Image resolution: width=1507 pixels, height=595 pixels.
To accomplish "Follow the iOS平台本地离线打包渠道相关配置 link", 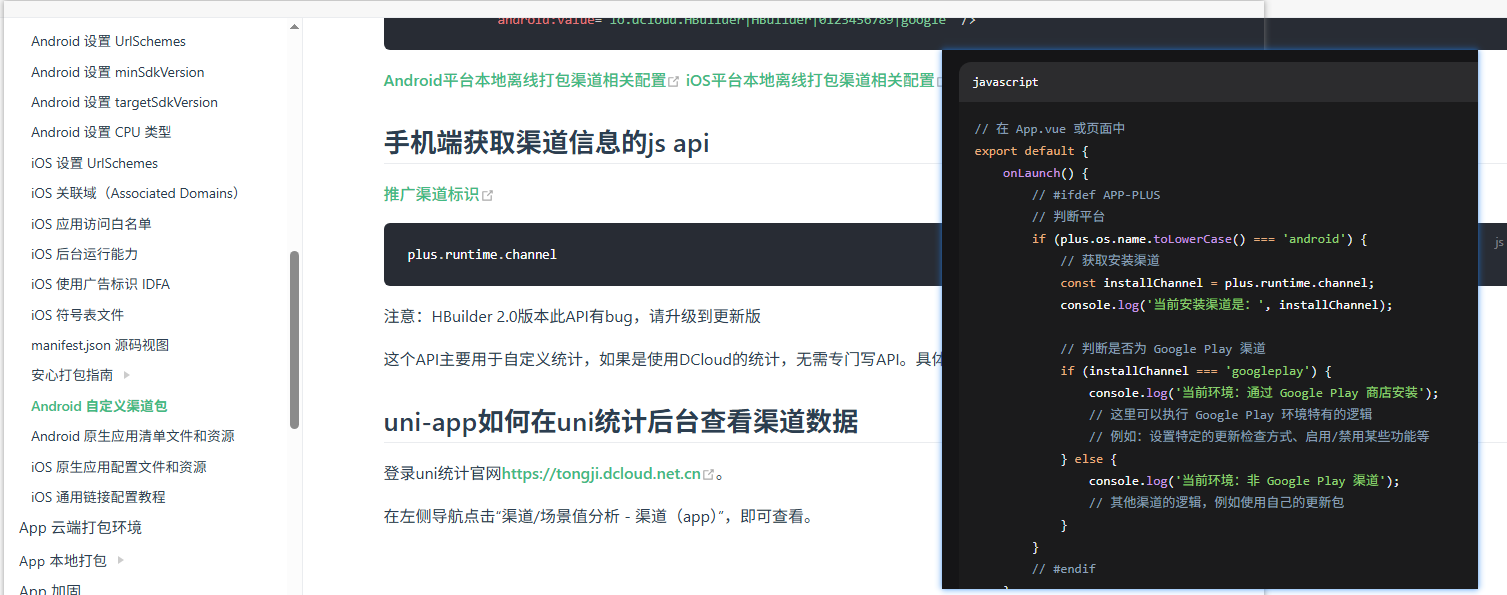I will 810,80.
